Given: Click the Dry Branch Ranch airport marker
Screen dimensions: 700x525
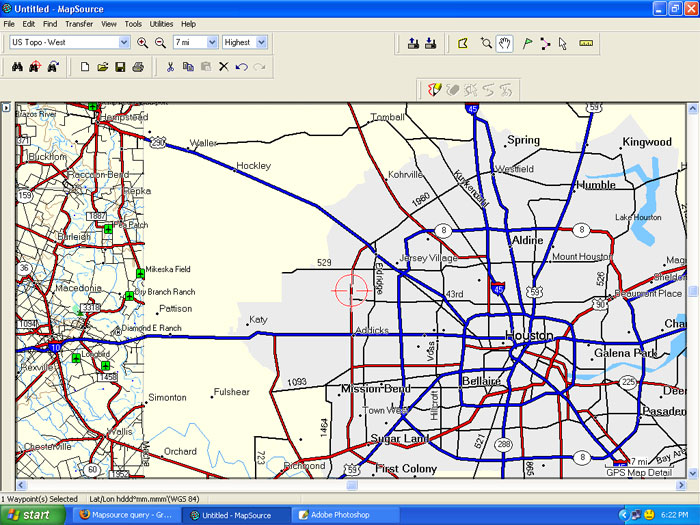Looking at the screenshot, I should pyautogui.click(x=129, y=296).
